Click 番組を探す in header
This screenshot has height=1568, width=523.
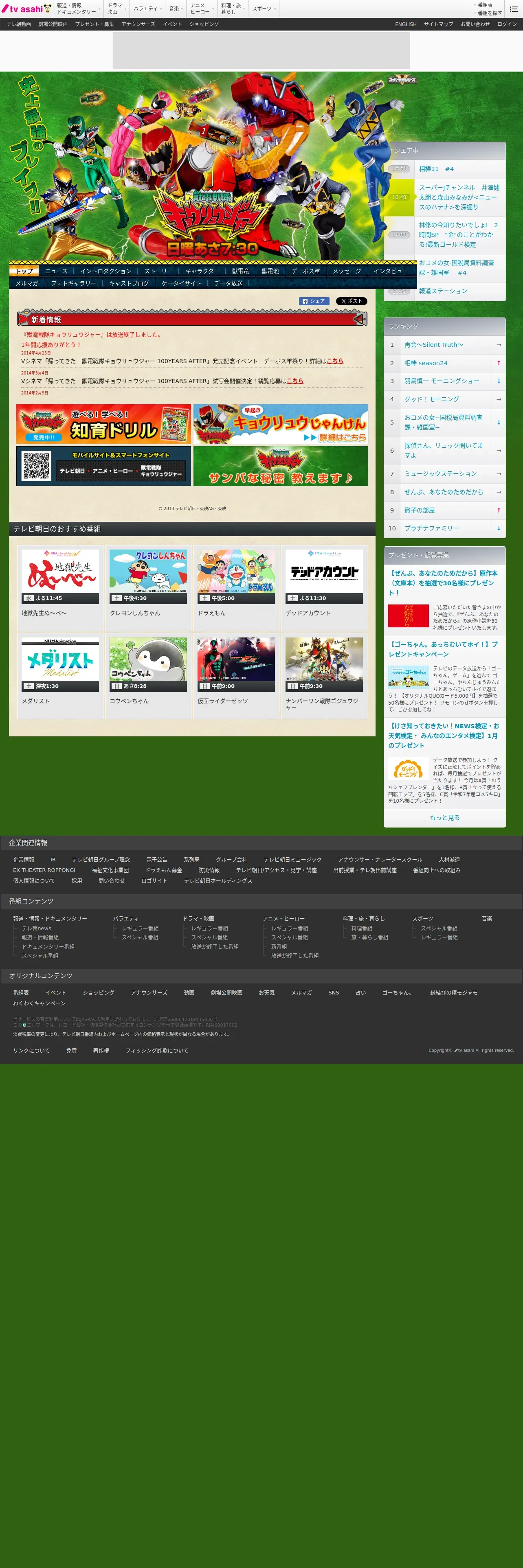pos(490,13)
